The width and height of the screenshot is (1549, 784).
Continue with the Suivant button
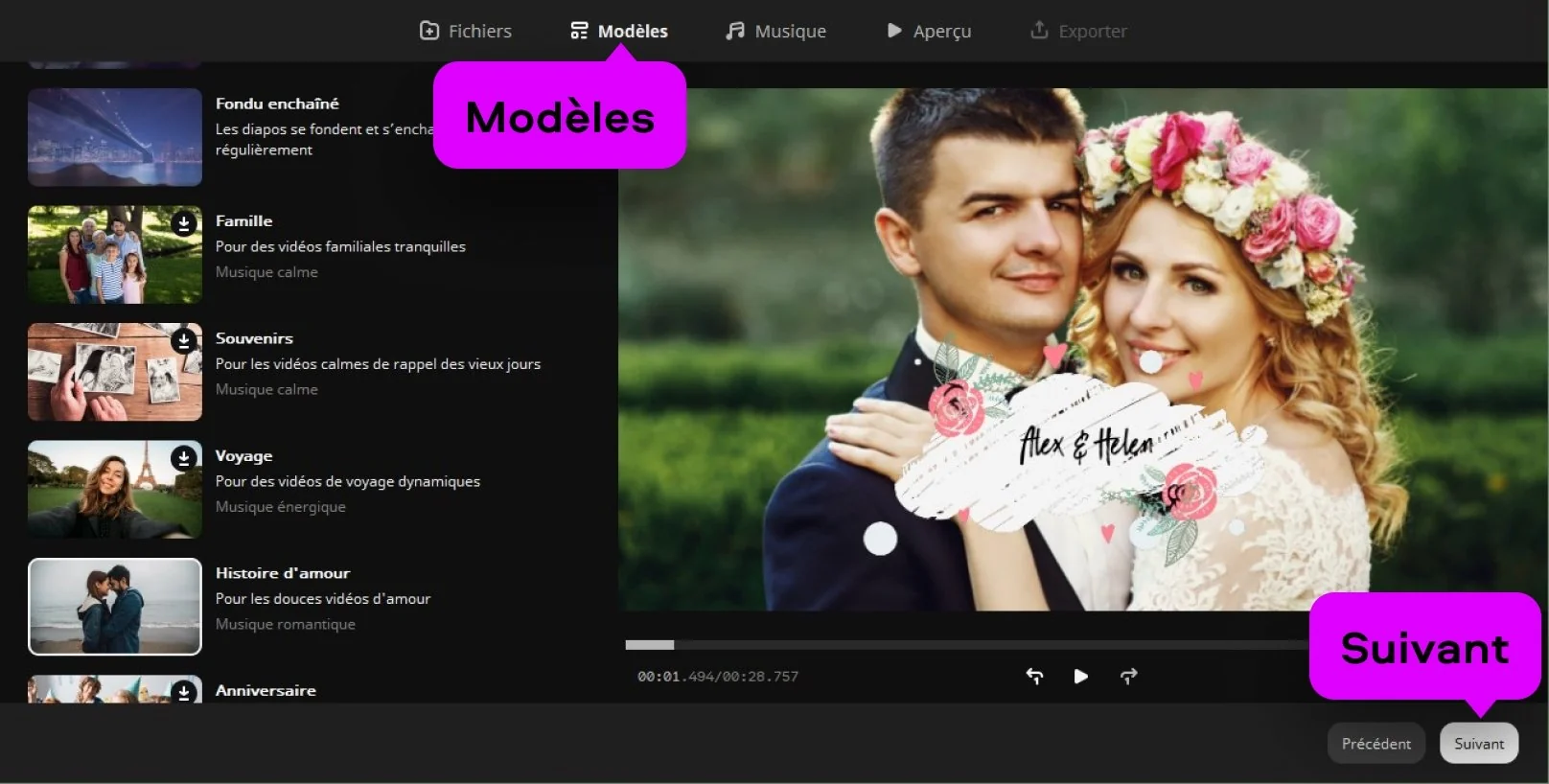point(1479,744)
